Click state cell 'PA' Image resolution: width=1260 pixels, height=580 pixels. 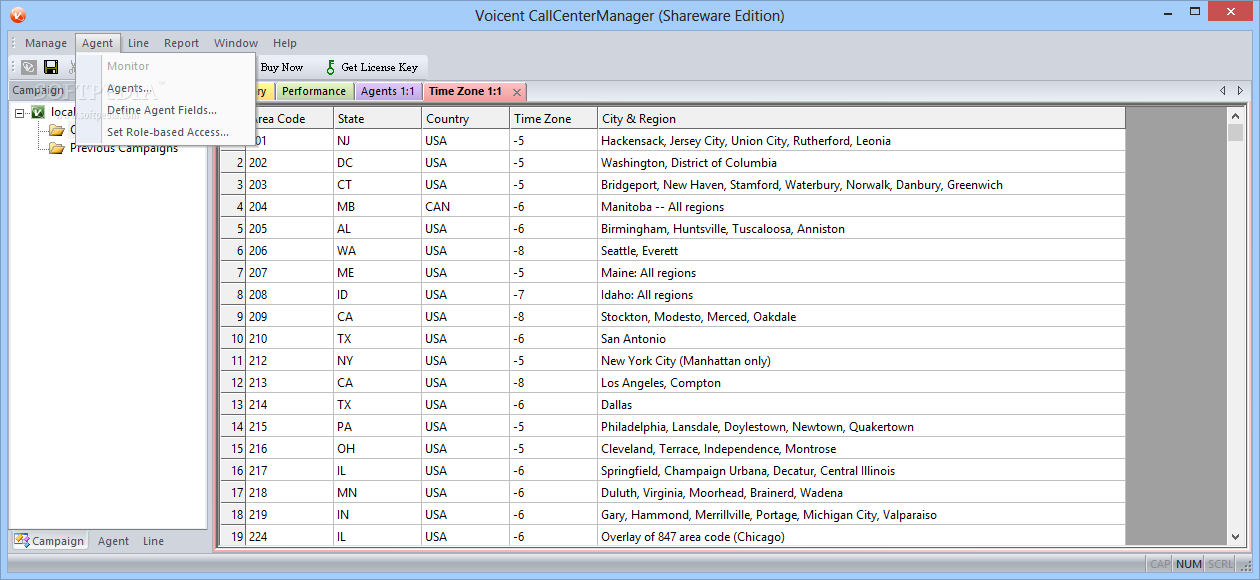click(x=377, y=427)
